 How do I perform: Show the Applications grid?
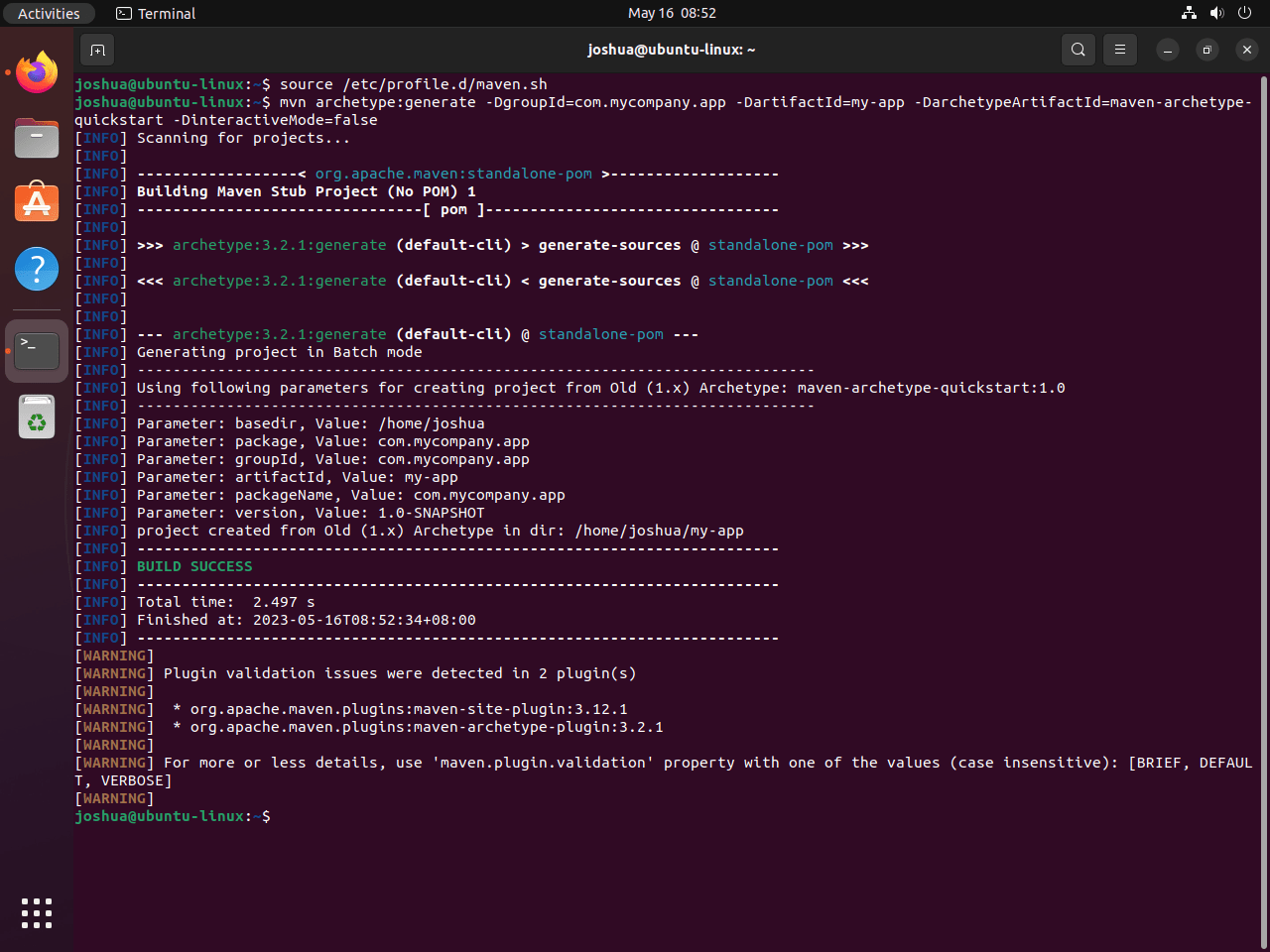37,913
